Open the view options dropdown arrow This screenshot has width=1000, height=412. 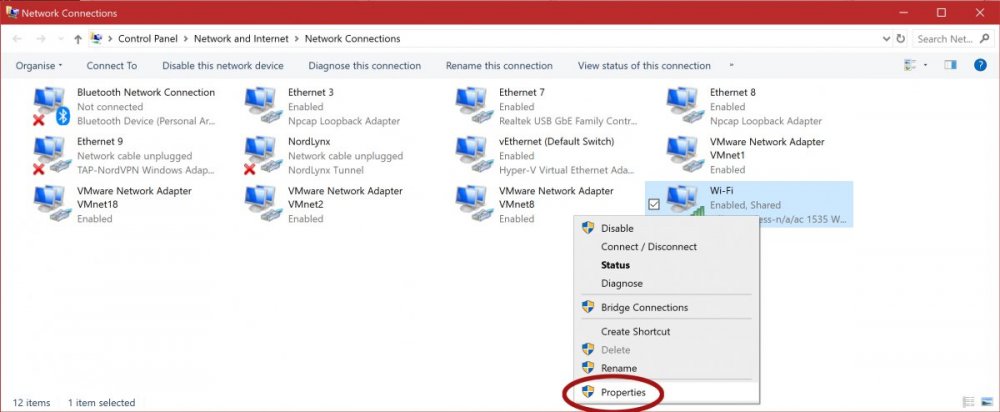[925, 65]
